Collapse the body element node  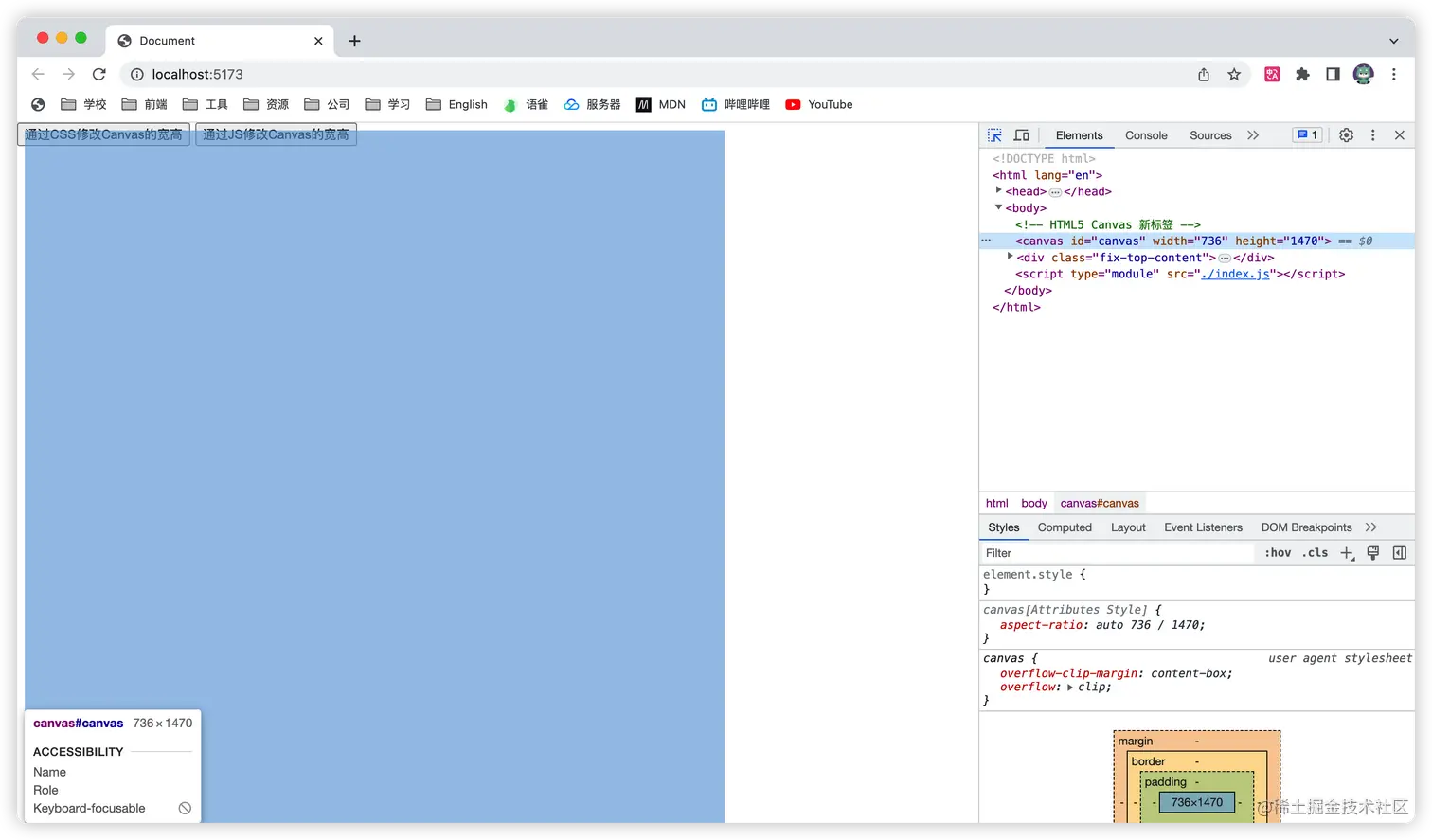tap(998, 207)
